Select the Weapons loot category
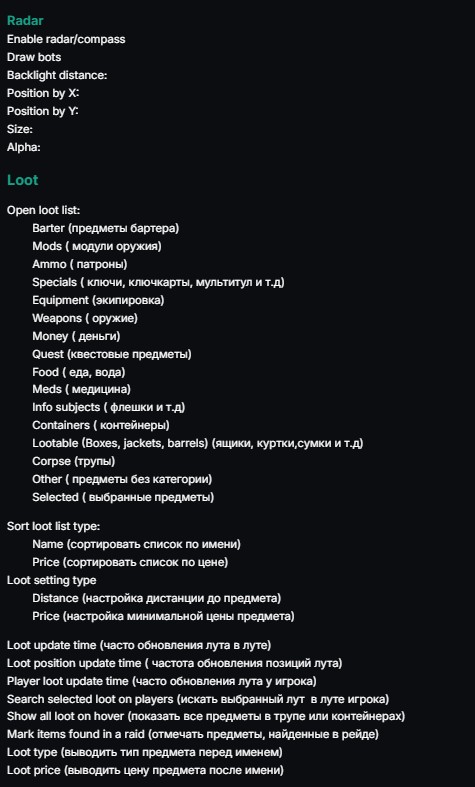Screen dimensions: 475x787 (x=85, y=318)
